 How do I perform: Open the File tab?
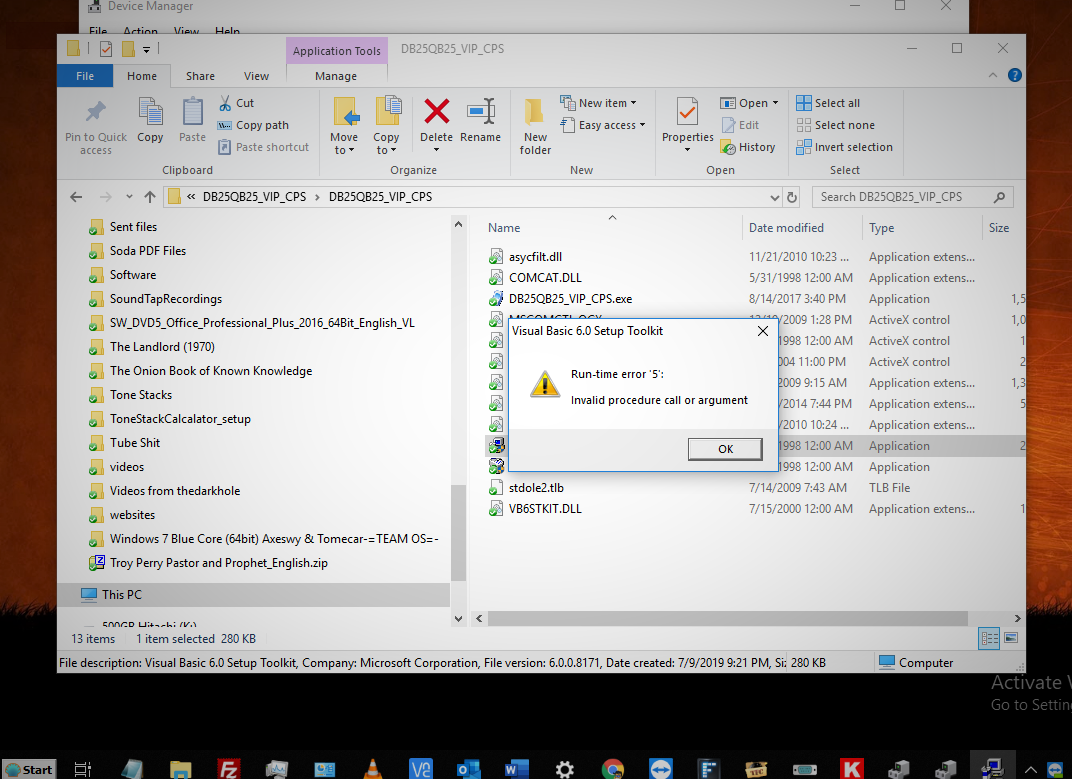[x=85, y=76]
